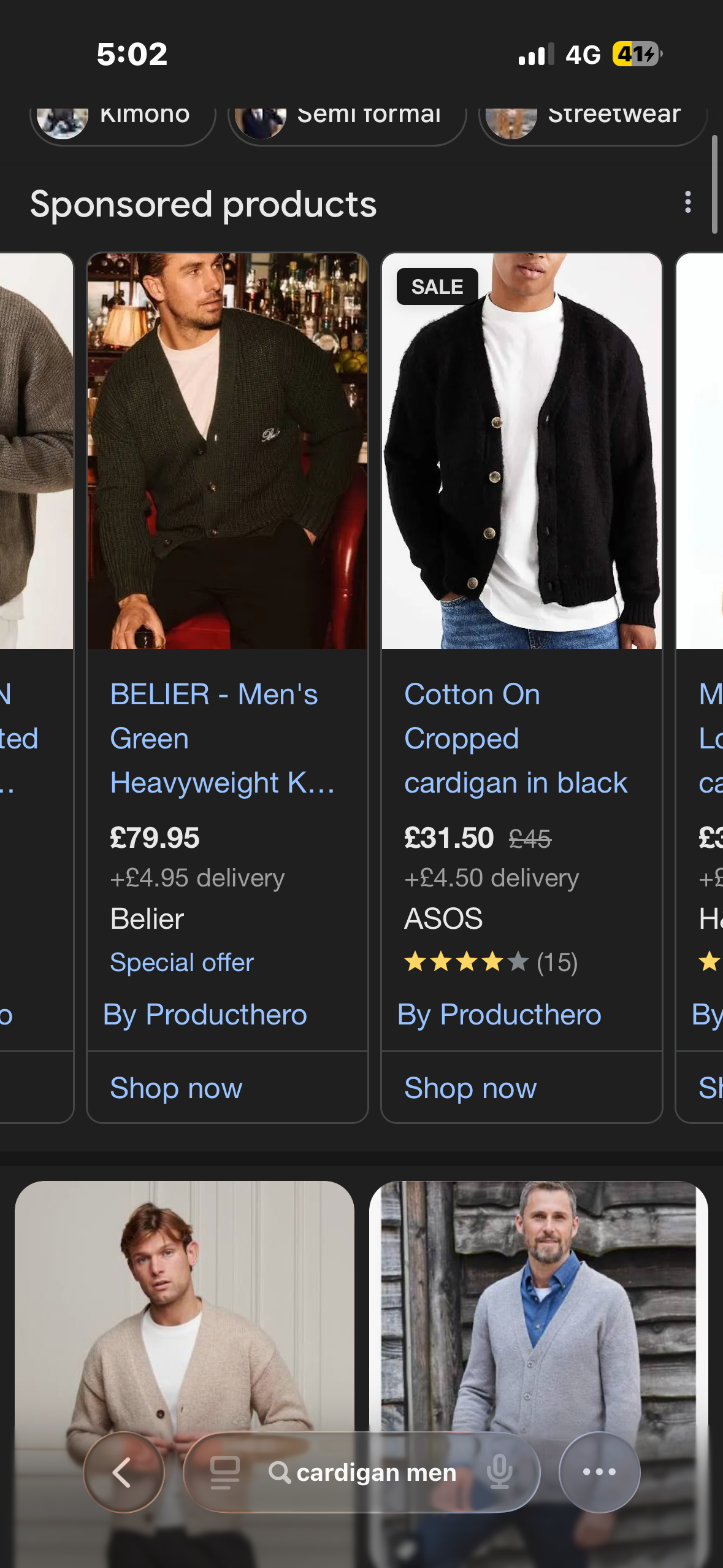Open the tabs switcher icon
This screenshot has width=723, height=1568.
(x=224, y=1472)
